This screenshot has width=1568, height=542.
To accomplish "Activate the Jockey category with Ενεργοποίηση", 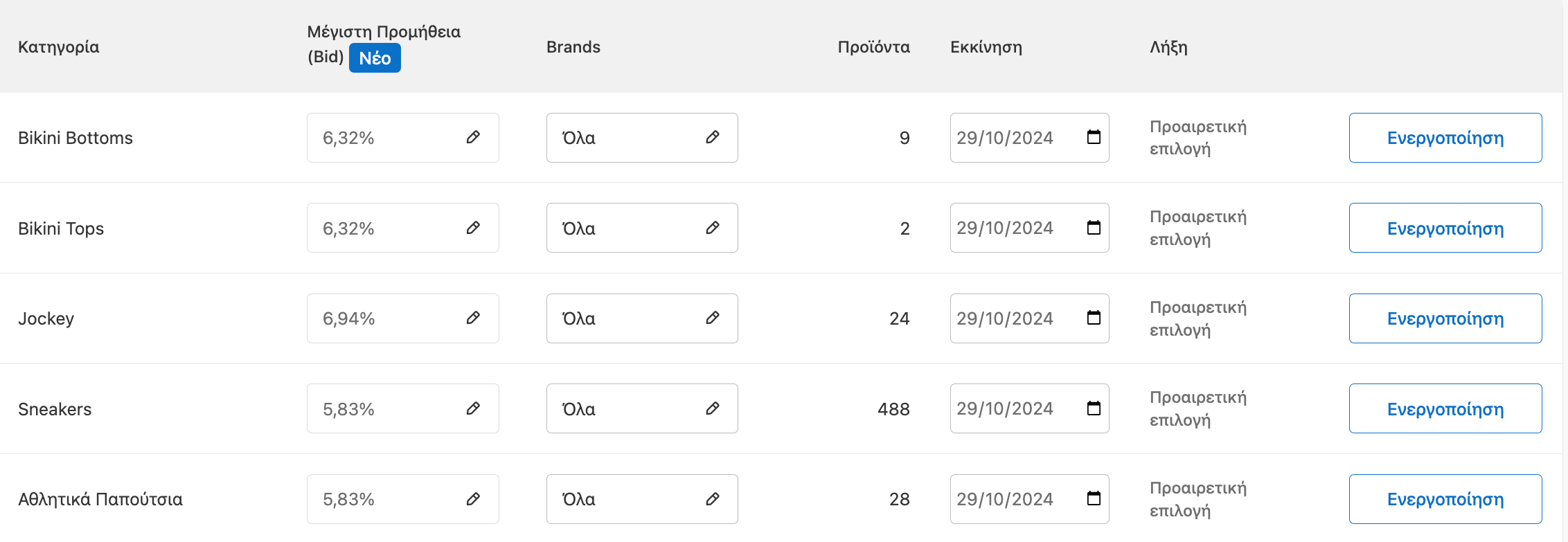I will pyautogui.click(x=1445, y=318).
